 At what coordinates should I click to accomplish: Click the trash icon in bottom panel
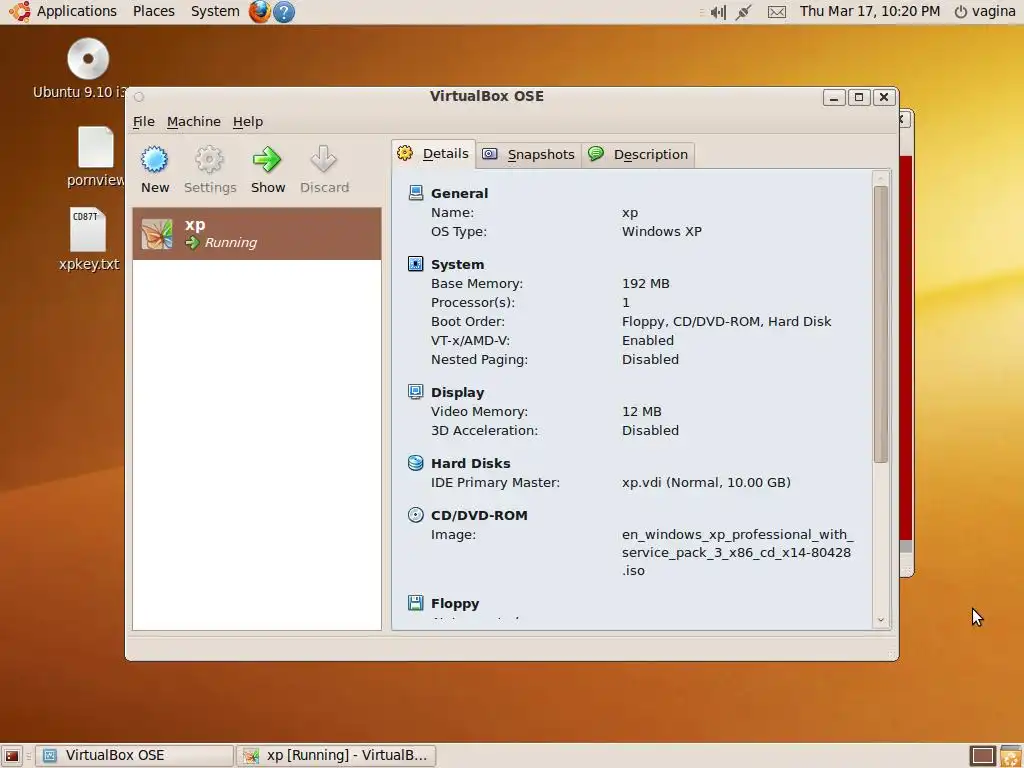(x=1010, y=756)
